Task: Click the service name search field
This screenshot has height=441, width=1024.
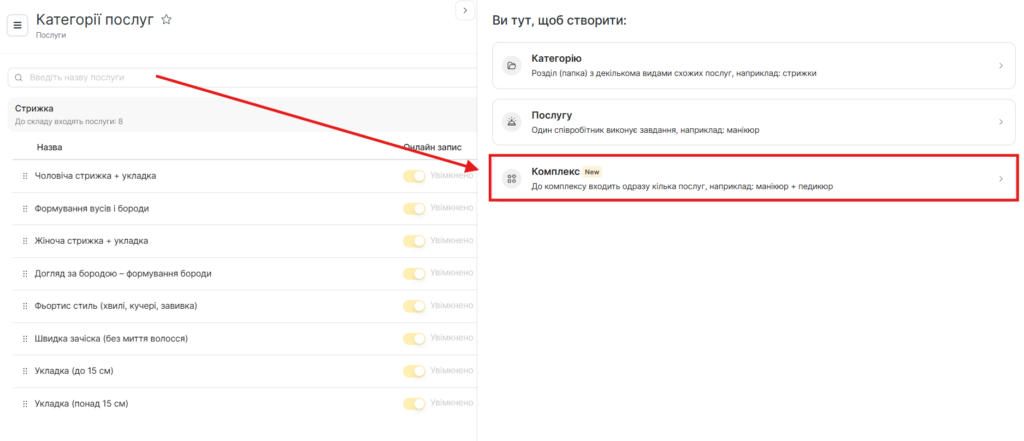Action: point(240,77)
